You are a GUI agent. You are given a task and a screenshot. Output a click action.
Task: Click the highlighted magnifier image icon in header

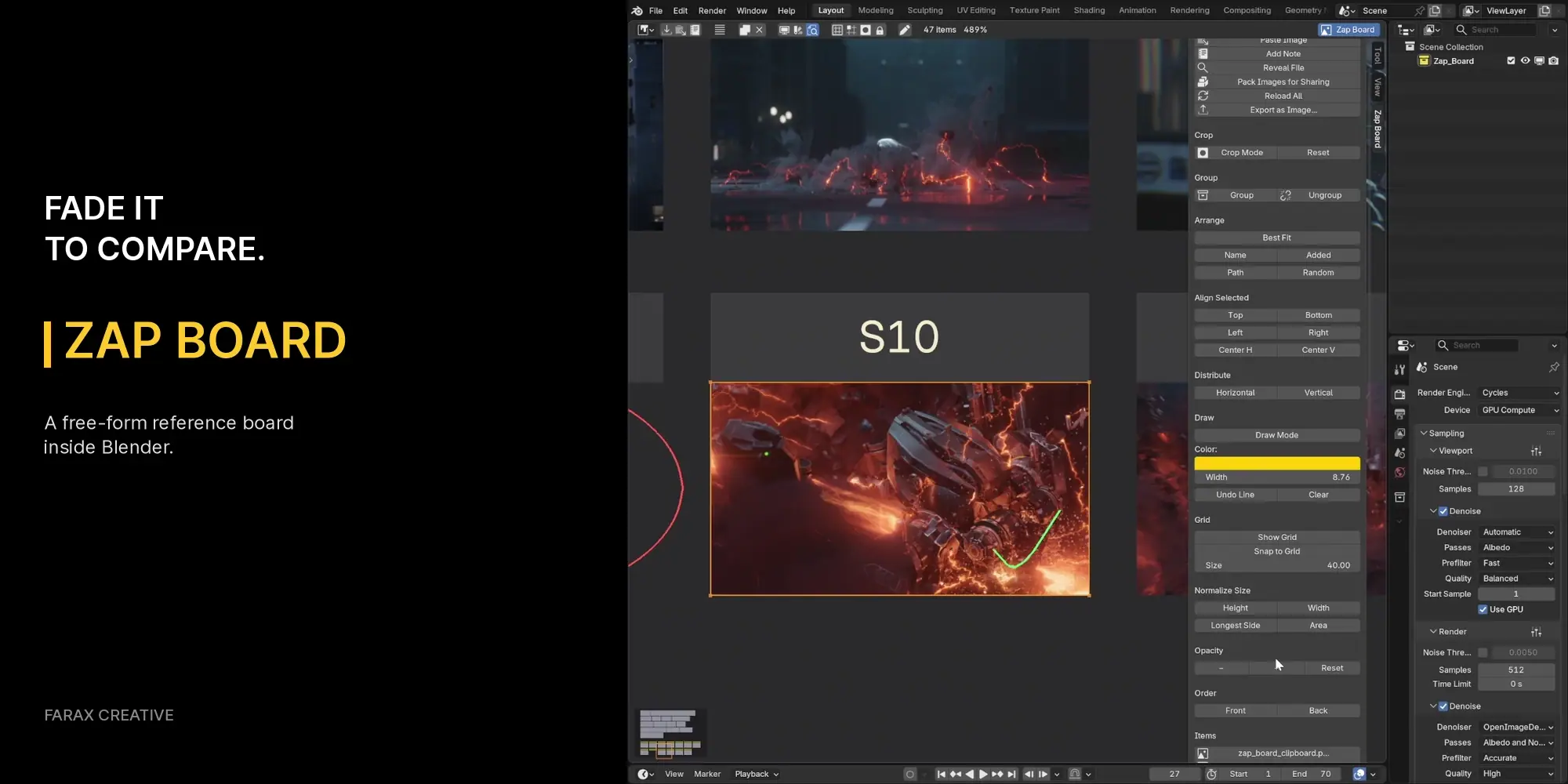tap(812, 30)
